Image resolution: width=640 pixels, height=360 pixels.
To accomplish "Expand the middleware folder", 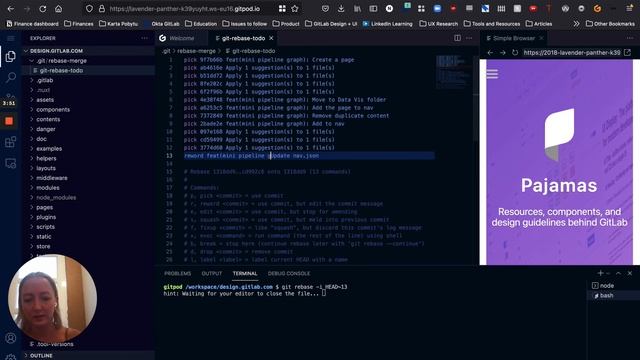I will [52, 178].
